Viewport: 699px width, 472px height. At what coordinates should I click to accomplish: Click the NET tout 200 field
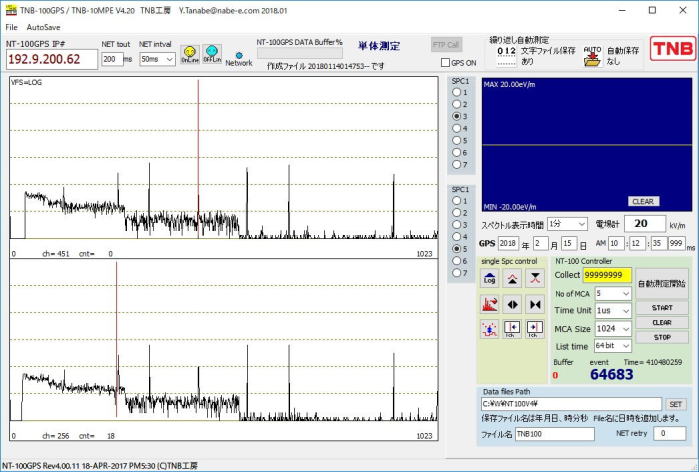click(112, 59)
